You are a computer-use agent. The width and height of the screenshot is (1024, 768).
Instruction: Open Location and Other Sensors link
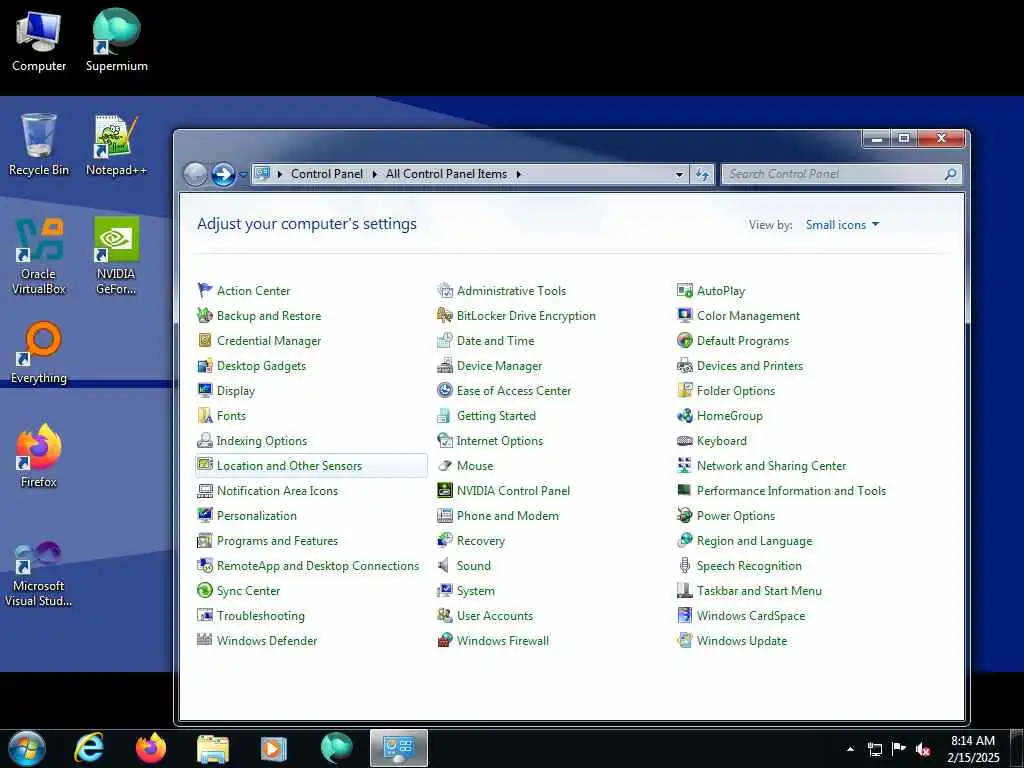point(289,466)
